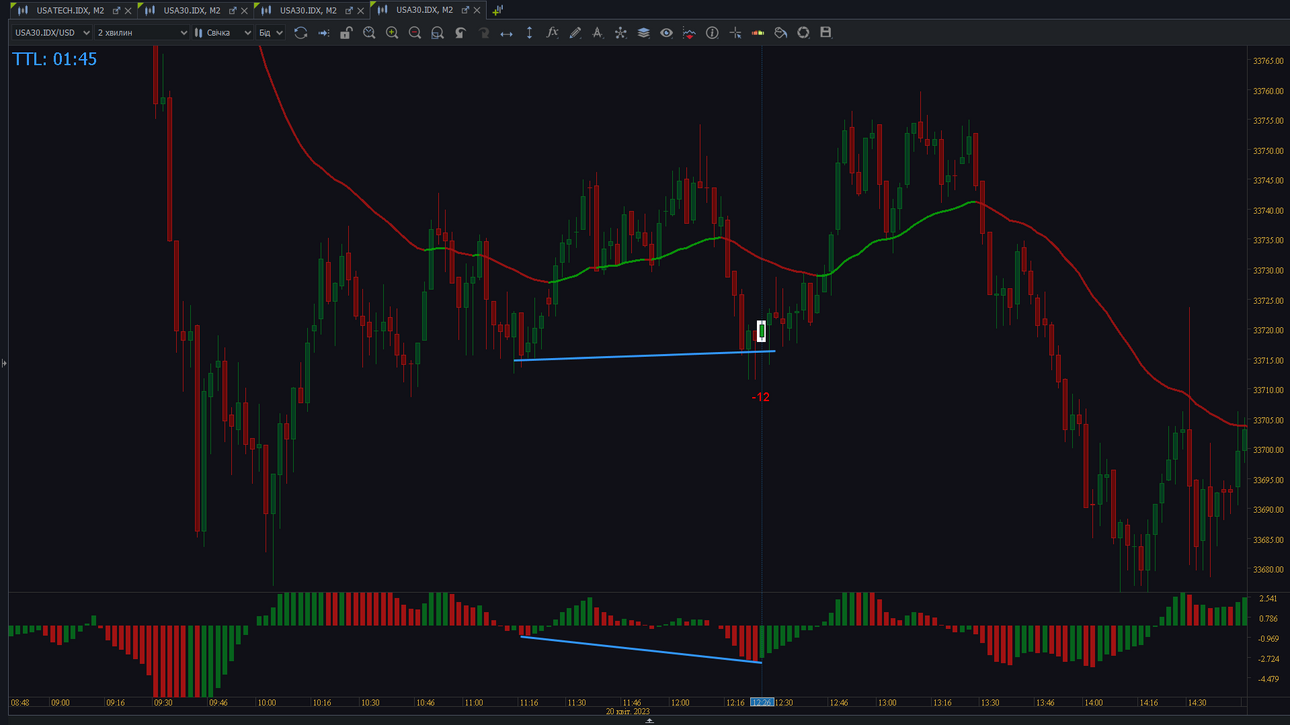1290x725 pixels.
Task: Click the 11:00 time axis label
Action: tap(473, 703)
